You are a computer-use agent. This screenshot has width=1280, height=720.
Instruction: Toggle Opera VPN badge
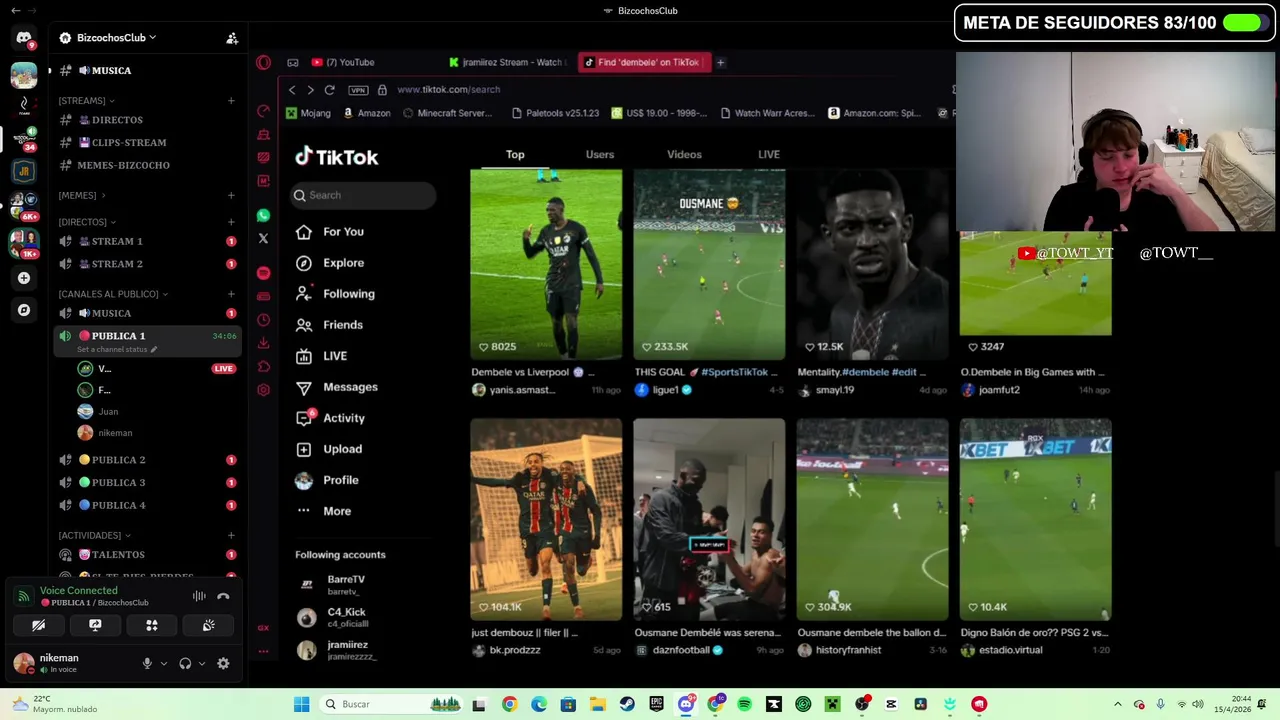pyautogui.click(x=358, y=90)
